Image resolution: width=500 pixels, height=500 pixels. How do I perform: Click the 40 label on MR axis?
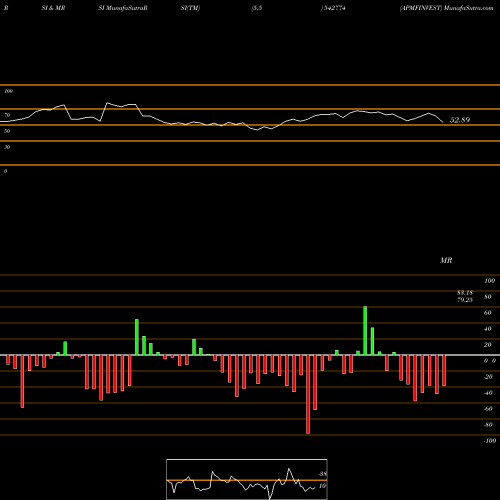(487, 329)
